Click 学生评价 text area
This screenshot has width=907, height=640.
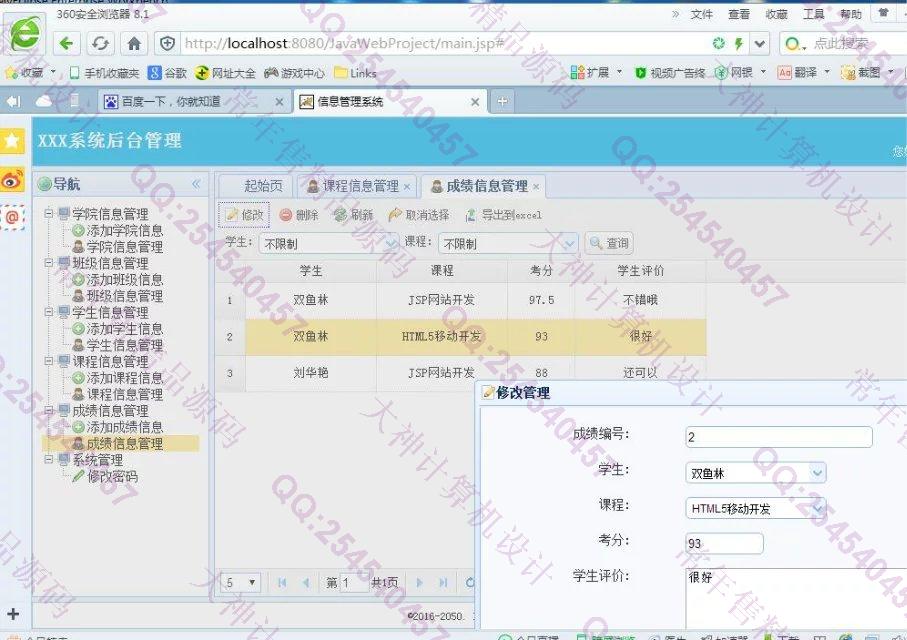pyautogui.click(x=796, y=599)
